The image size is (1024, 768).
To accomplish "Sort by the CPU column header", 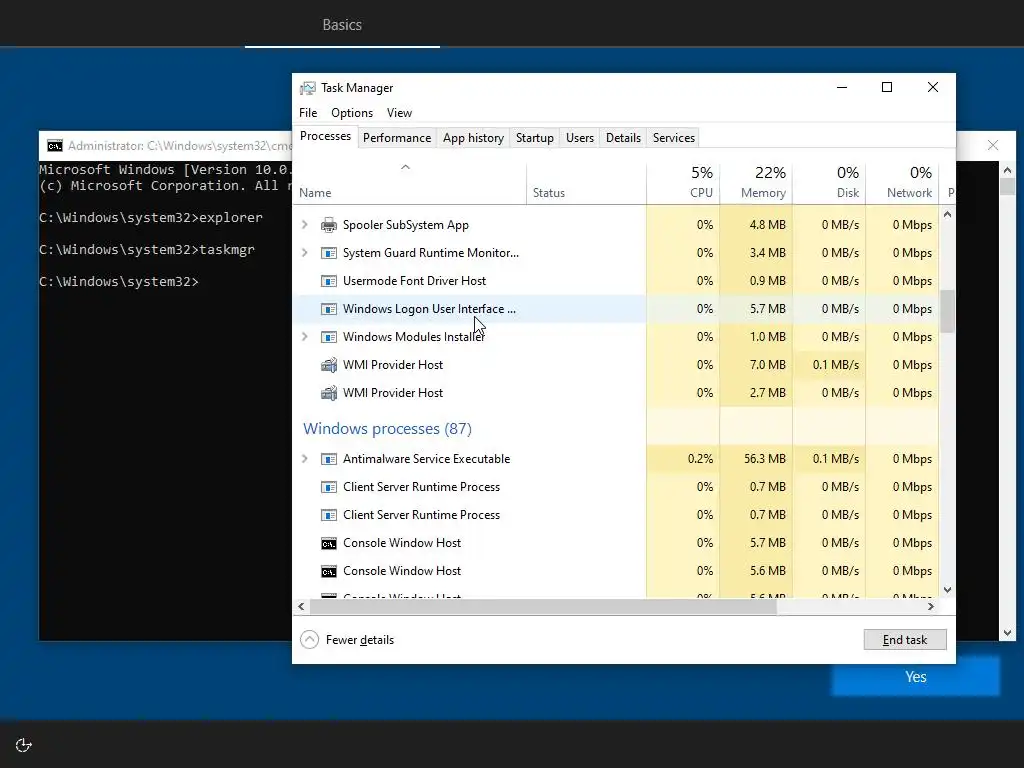I will point(683,182).
